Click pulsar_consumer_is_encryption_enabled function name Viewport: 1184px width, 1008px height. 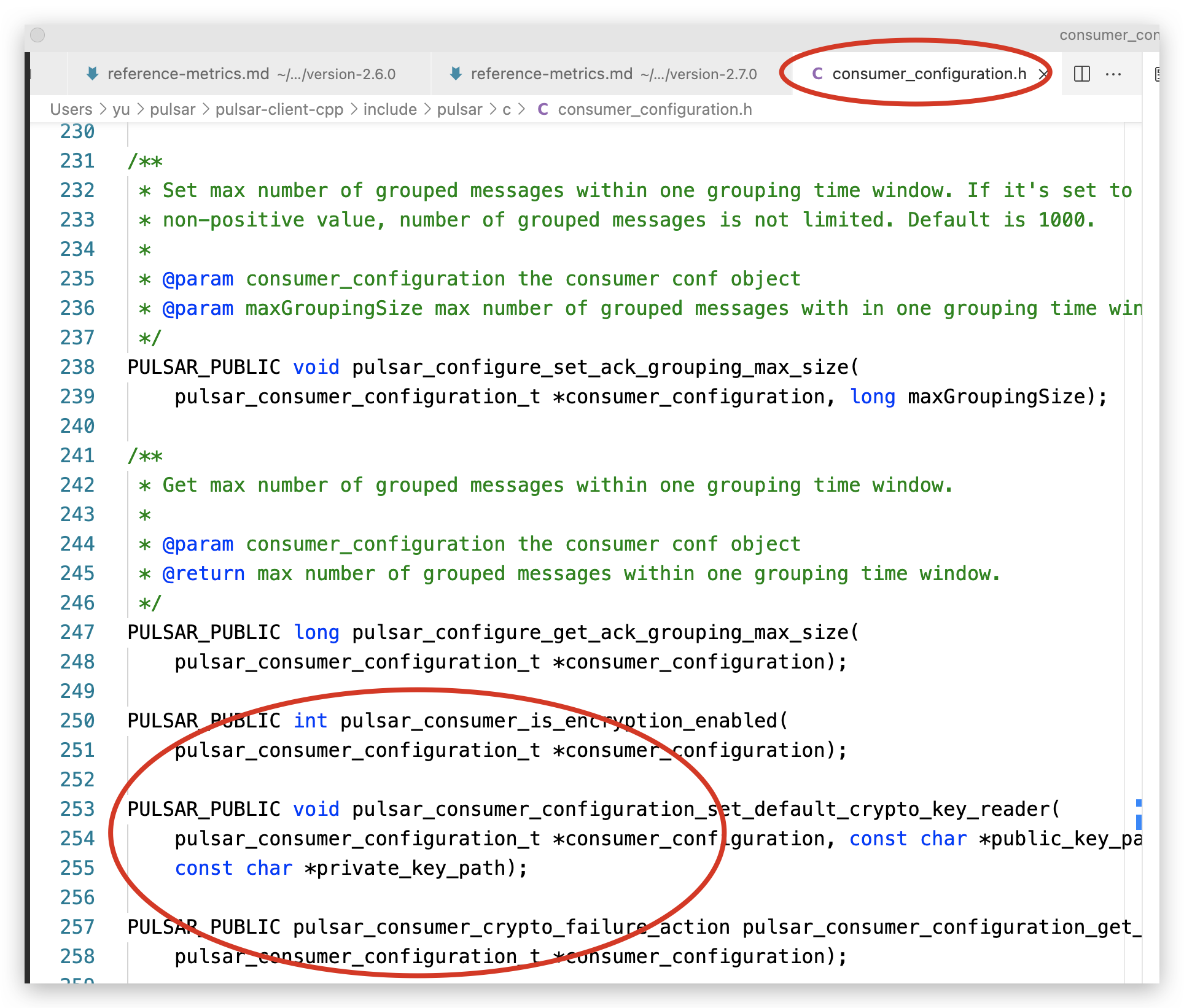(559, 721)
